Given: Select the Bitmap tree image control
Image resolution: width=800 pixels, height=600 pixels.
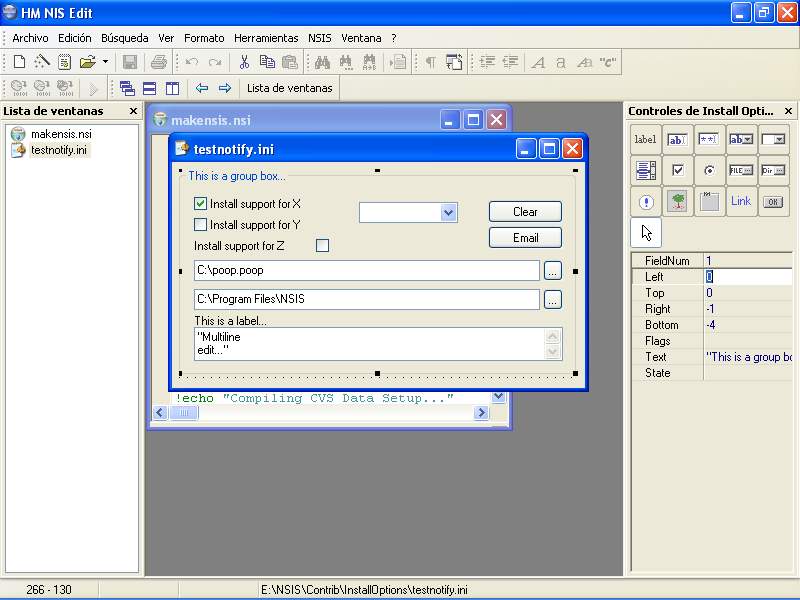Looking at the screenshot, I should click(677, 202).
